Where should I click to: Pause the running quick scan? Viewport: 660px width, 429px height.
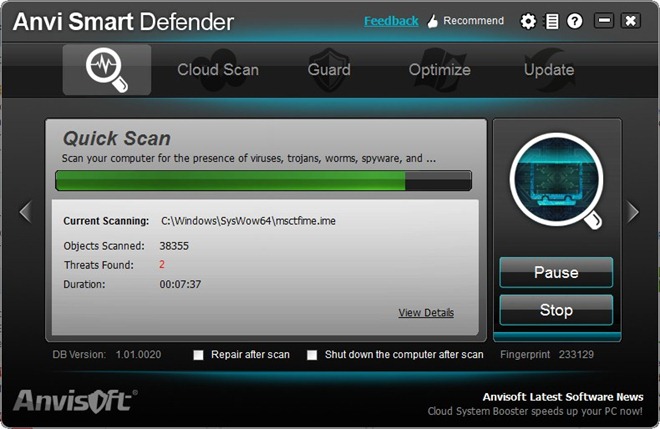(556, 272)
